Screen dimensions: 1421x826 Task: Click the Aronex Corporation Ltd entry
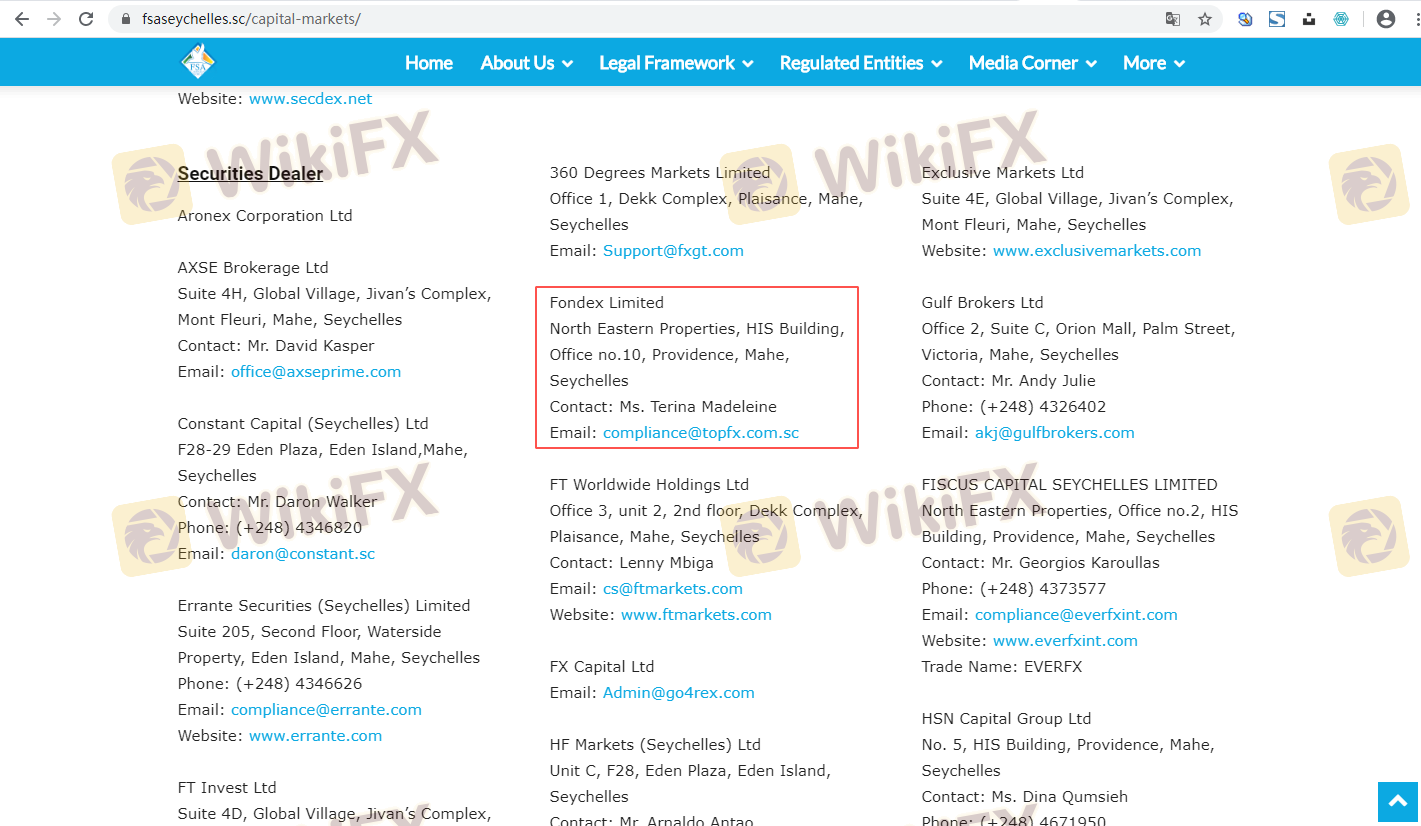[x=265, y=216]
